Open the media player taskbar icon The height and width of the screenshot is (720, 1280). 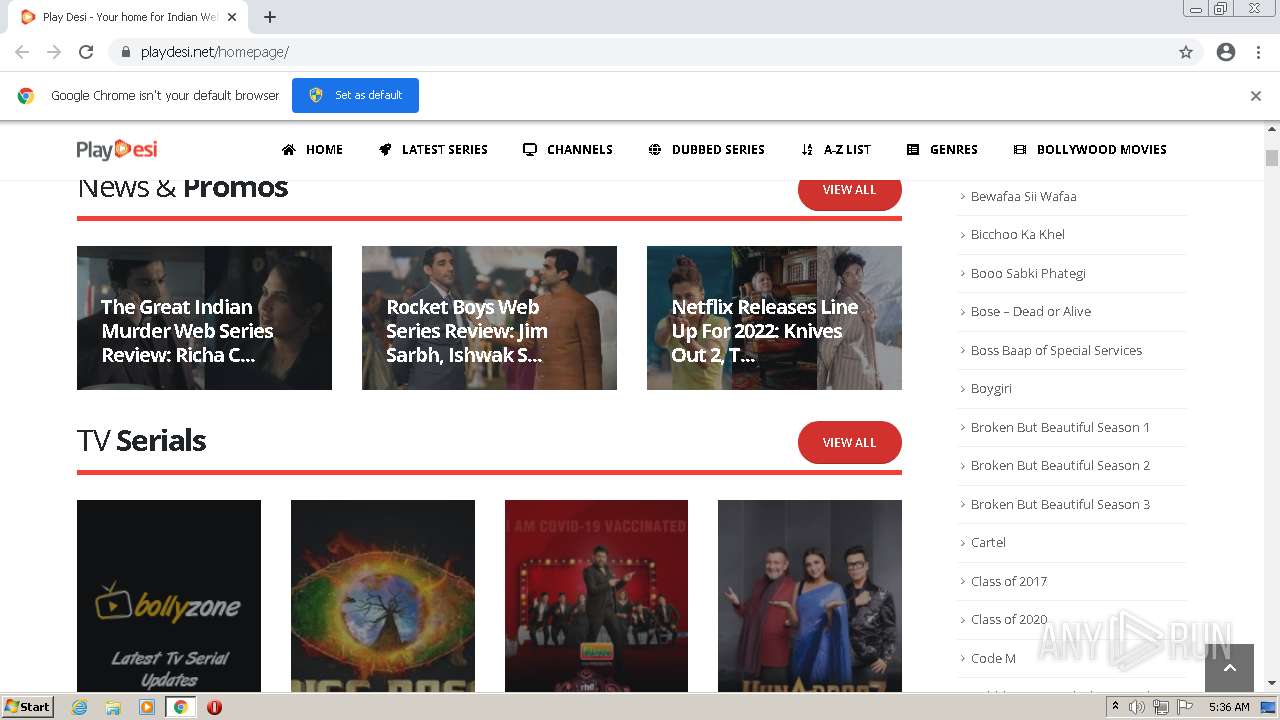pyautogui.click(x=147, y=707)
